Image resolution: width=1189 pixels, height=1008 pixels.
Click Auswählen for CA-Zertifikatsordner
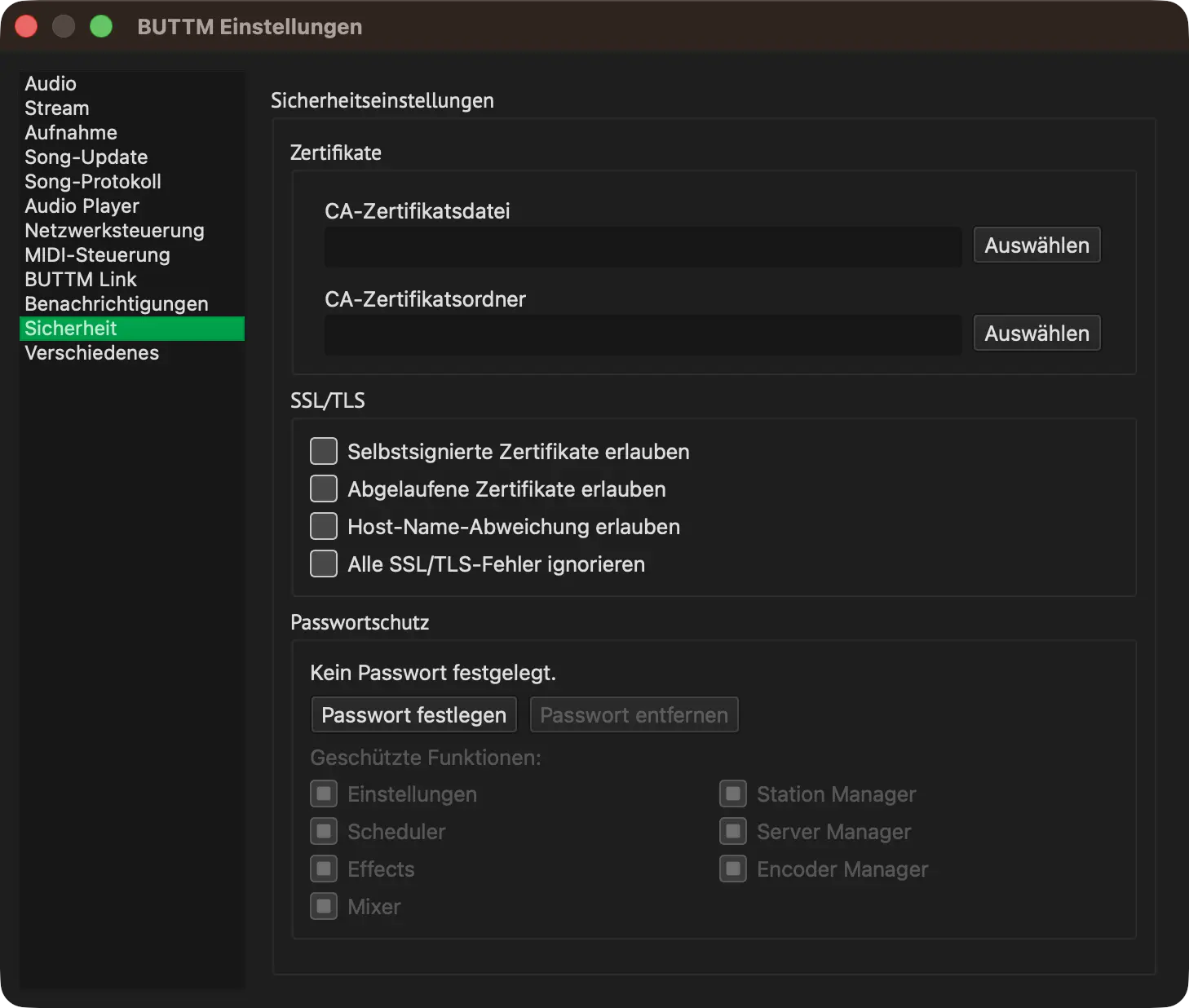[x=1037, y=333]
